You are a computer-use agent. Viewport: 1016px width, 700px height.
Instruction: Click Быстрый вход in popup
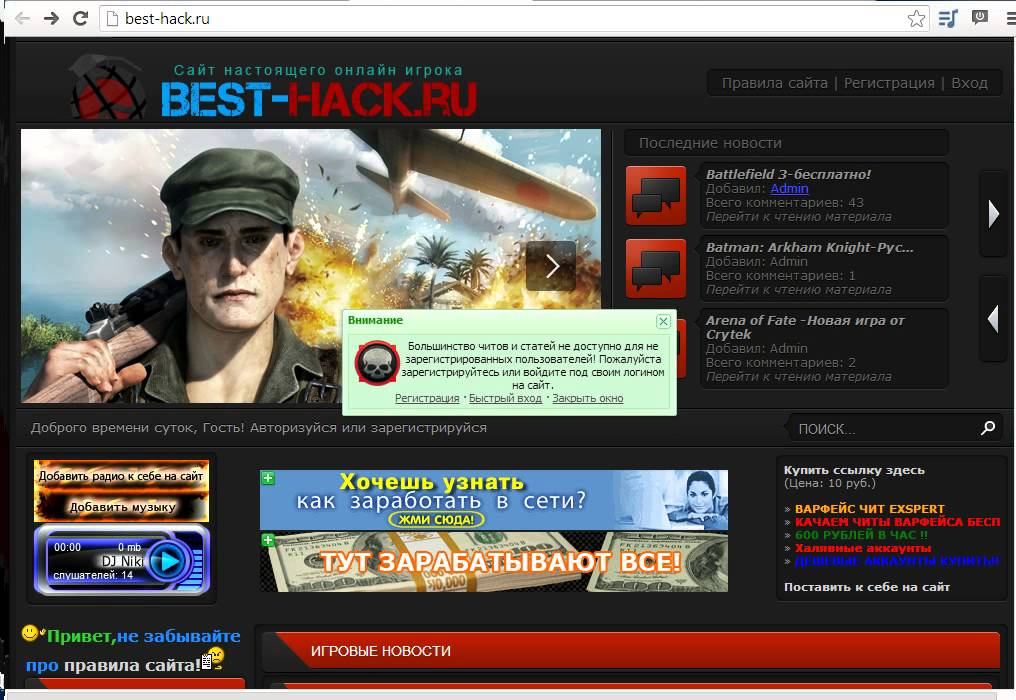pos(505,399)
